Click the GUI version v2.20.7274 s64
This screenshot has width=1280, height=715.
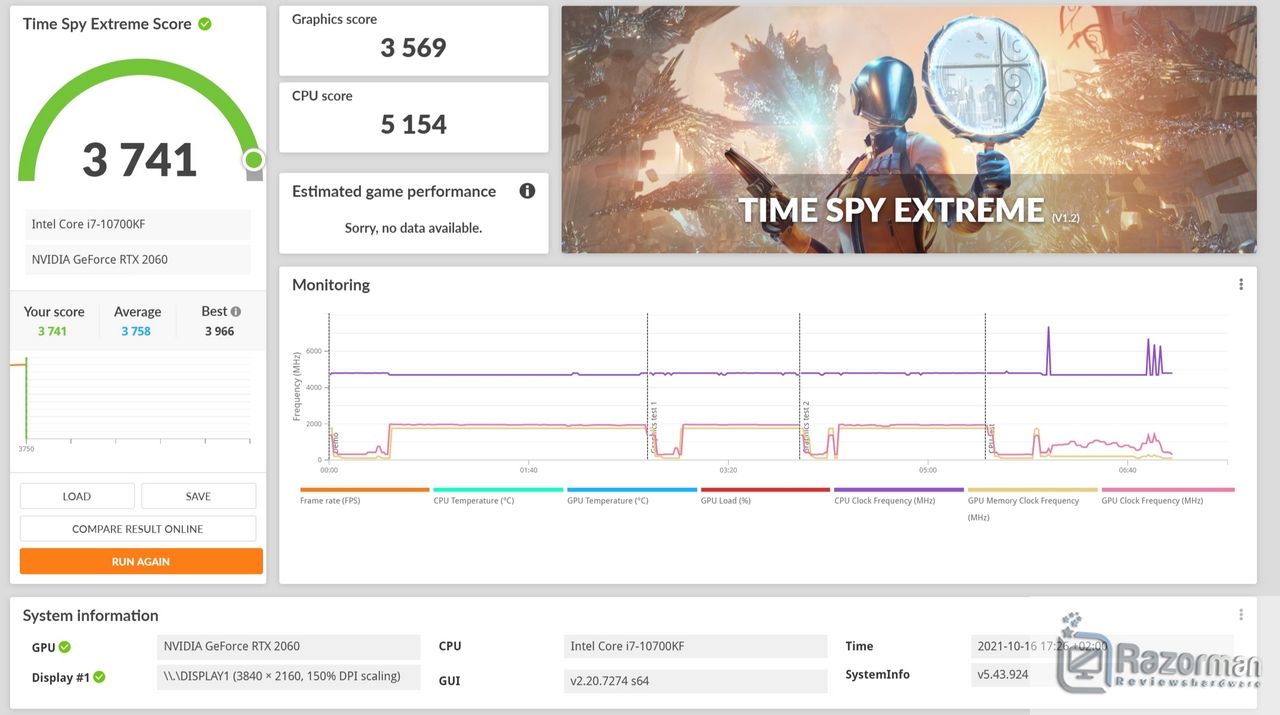[x=696, y=681]
